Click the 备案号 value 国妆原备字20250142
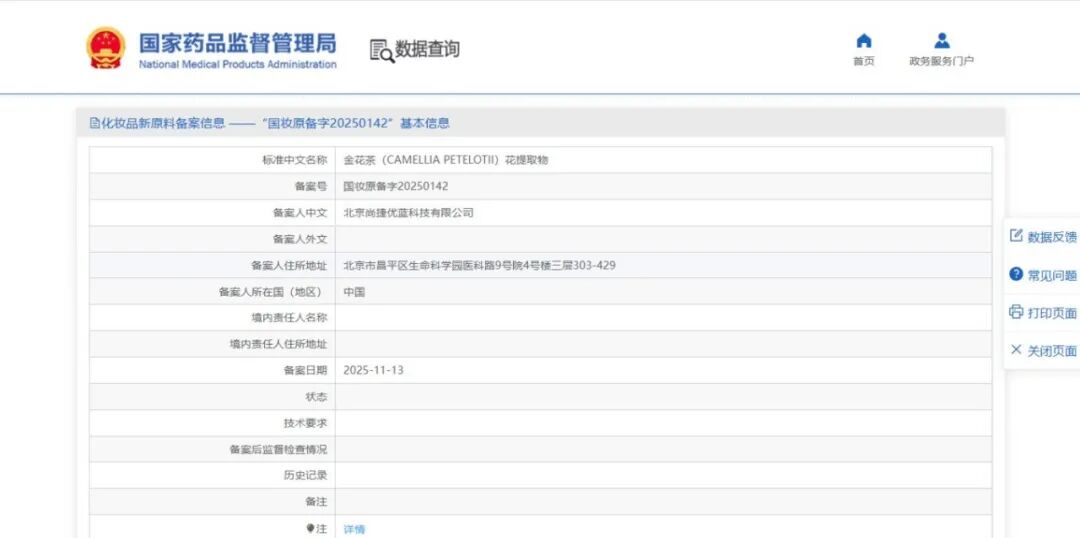 395,186
